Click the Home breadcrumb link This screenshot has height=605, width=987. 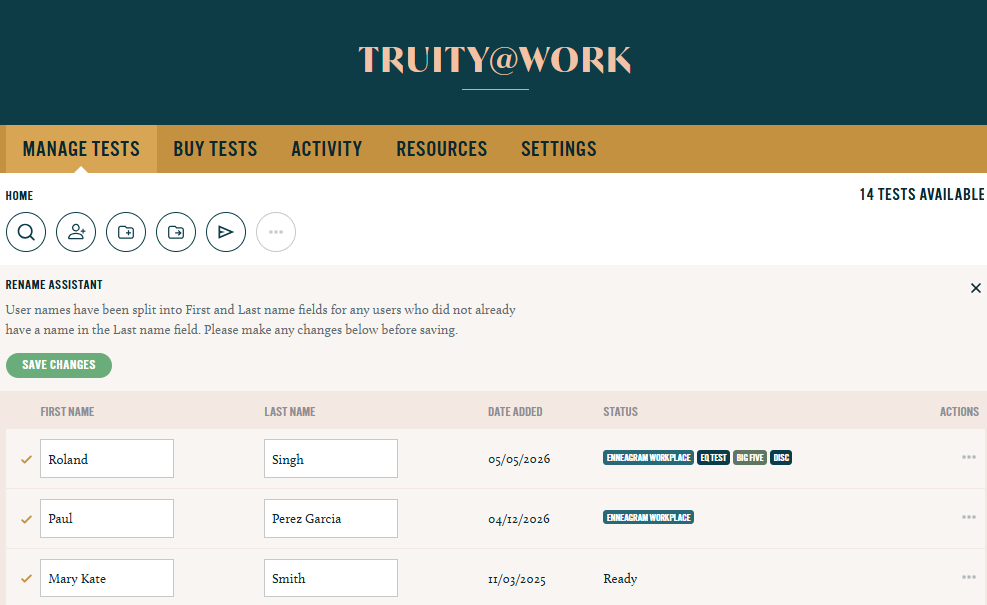[x=20, y=196]
